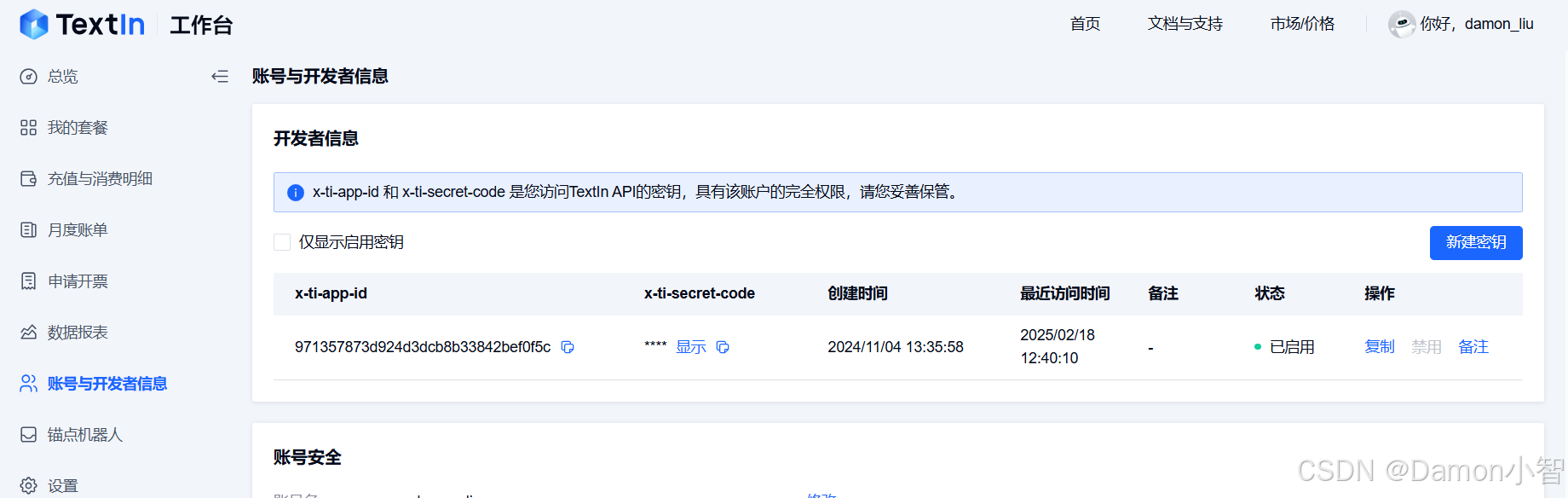Click the 我的套餐 grid icon

coord(29,128)
